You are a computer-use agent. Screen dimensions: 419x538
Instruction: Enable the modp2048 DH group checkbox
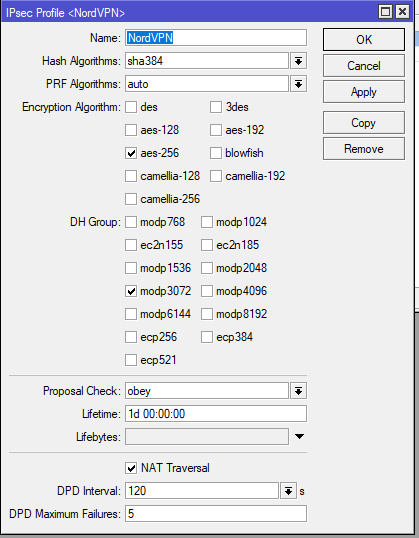(x=207, y=268)
